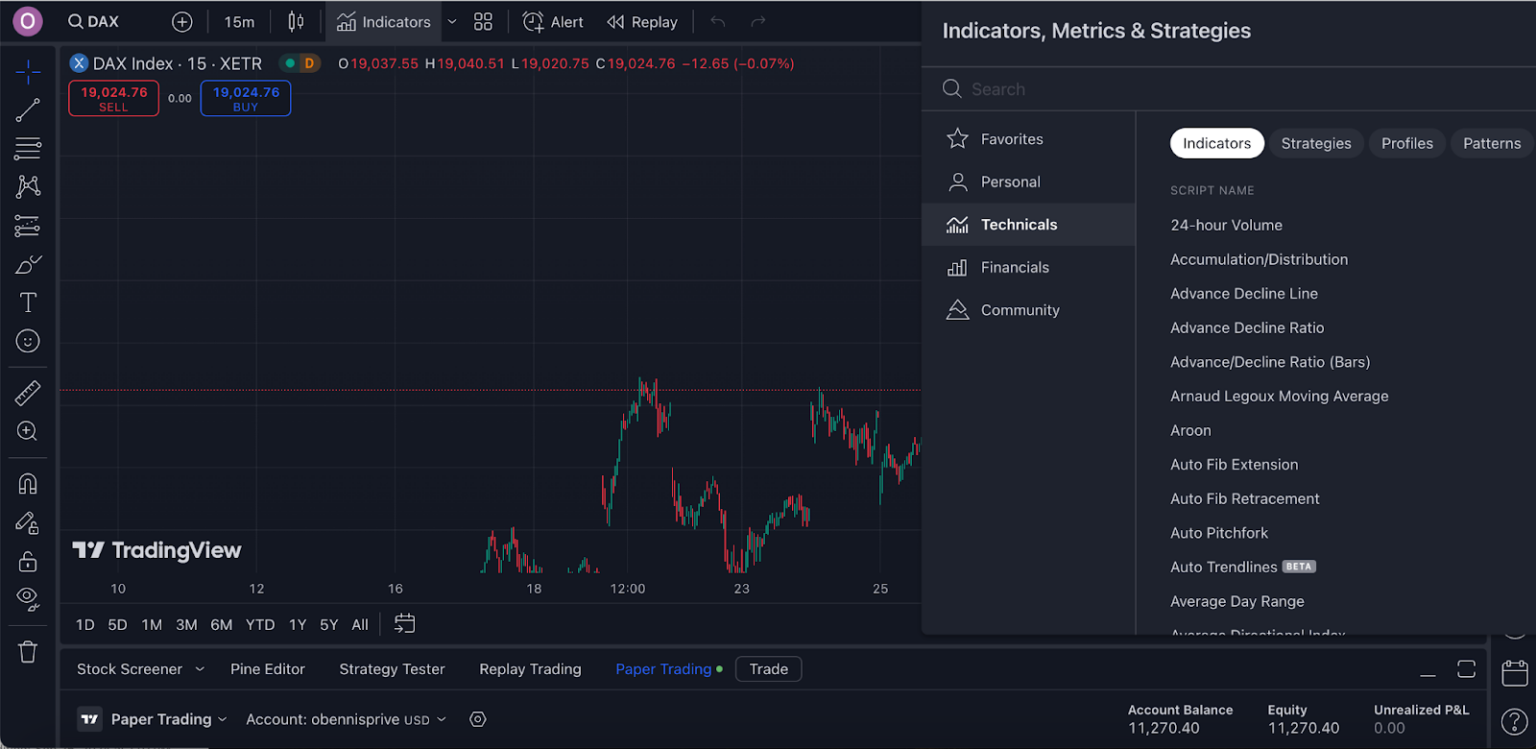Activate the magnet snap mode
Viewport: 1536px width, 749px height.
[x=28, y=484]
